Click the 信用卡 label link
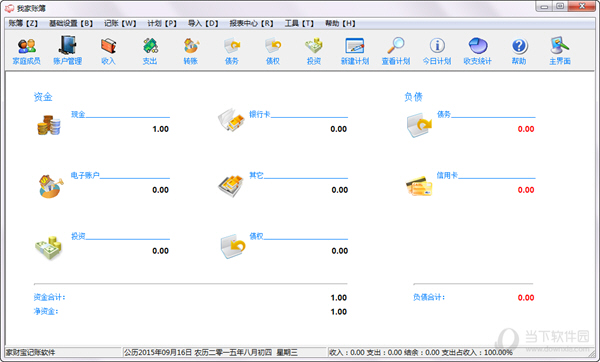600x362 pixels. click(x=447, y=175)
